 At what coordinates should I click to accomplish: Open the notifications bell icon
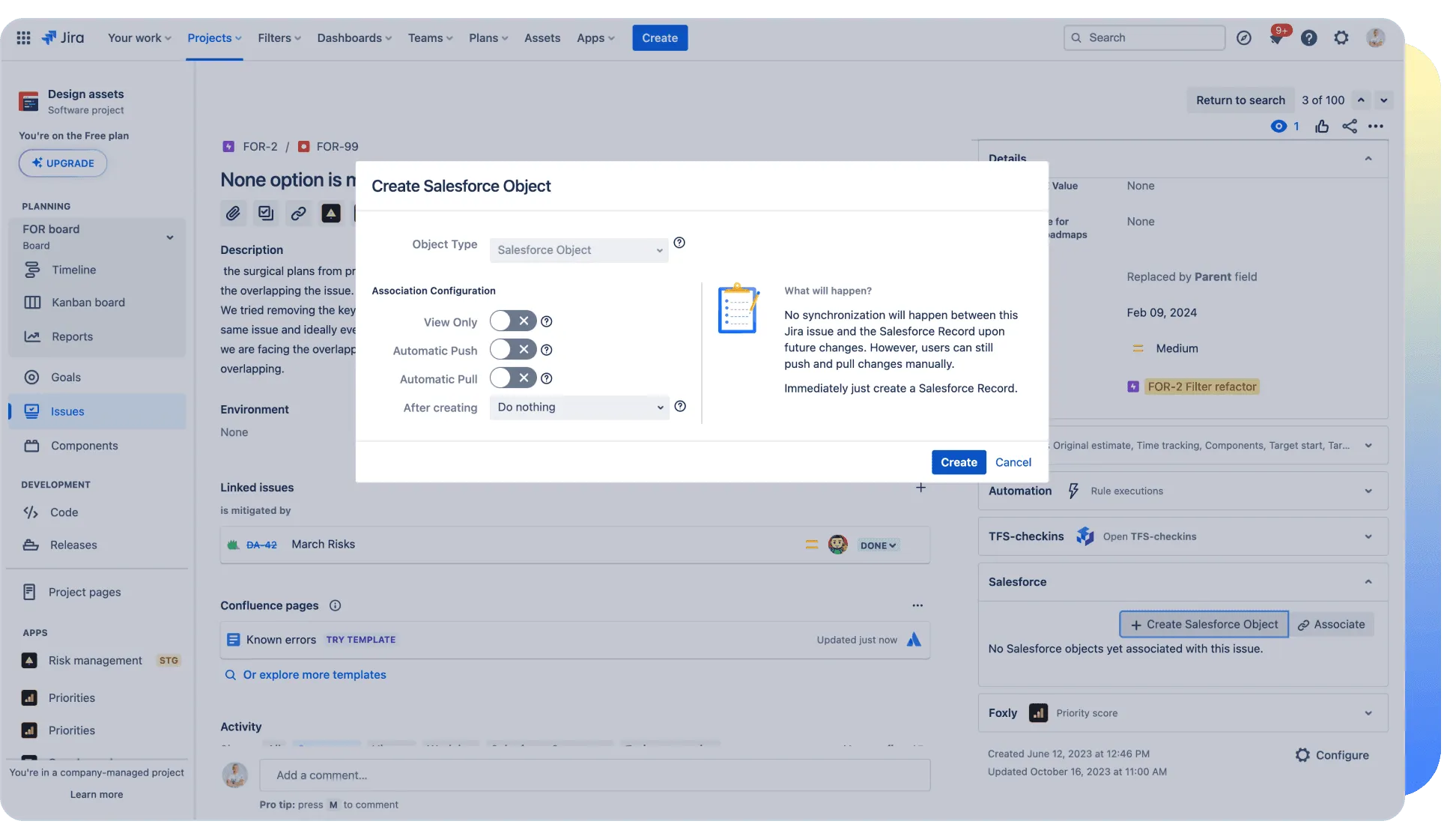tap(1276, 37)
